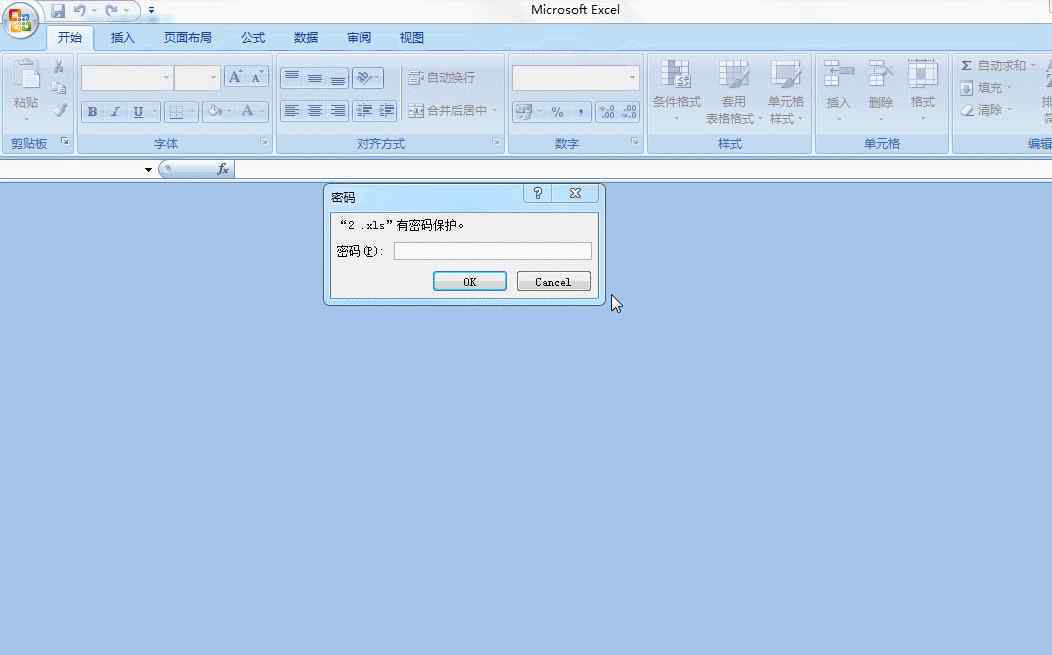Click the Bottom Align icon

pos(337,78)
